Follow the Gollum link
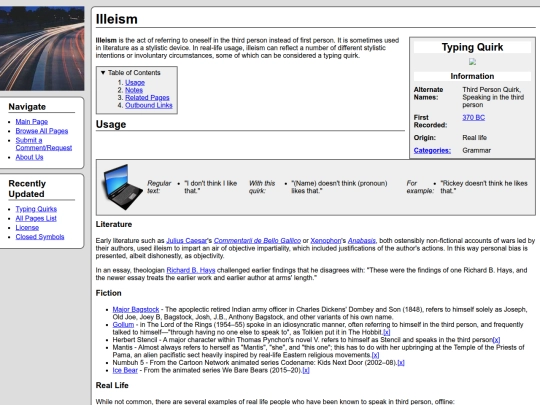The image size is (540, 405). (123, 325)
